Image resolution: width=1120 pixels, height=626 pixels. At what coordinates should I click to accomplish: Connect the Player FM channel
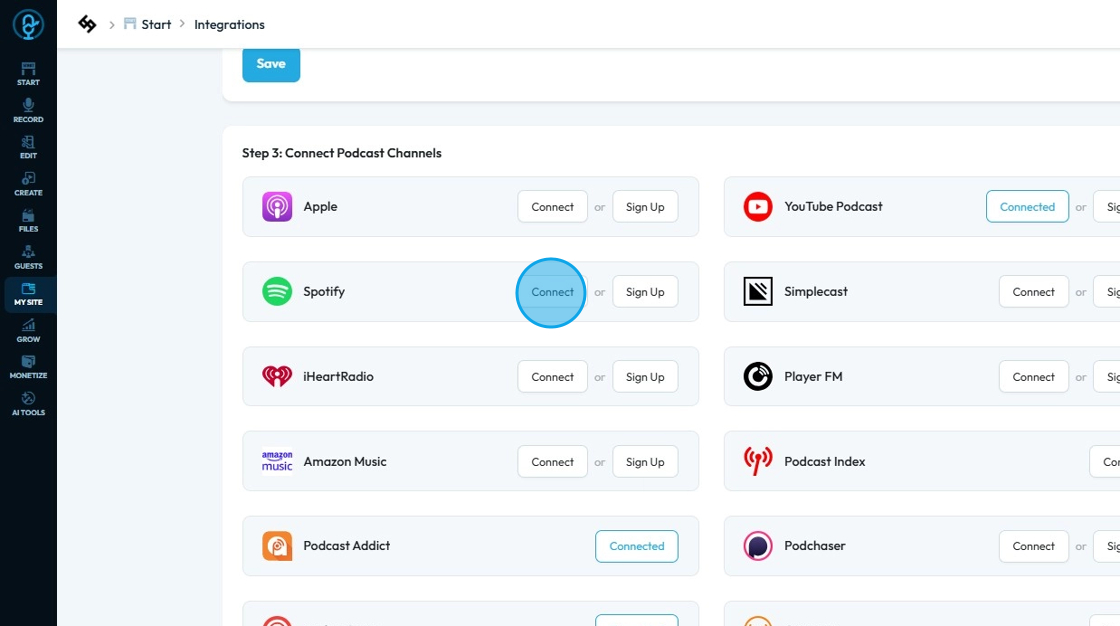(1034, 377)
